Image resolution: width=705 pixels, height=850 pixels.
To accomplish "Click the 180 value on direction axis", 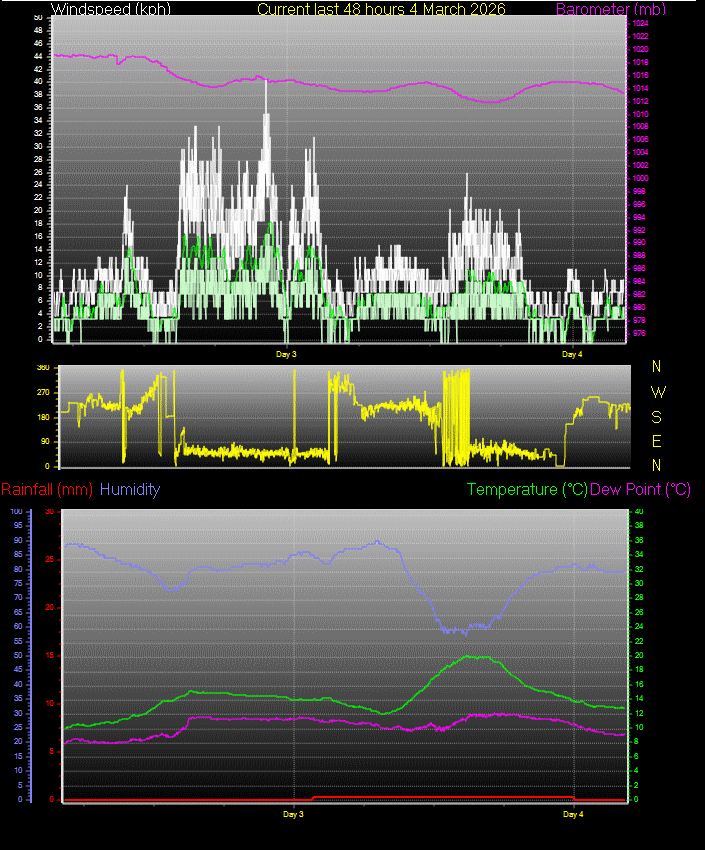I will coord(42,417).
